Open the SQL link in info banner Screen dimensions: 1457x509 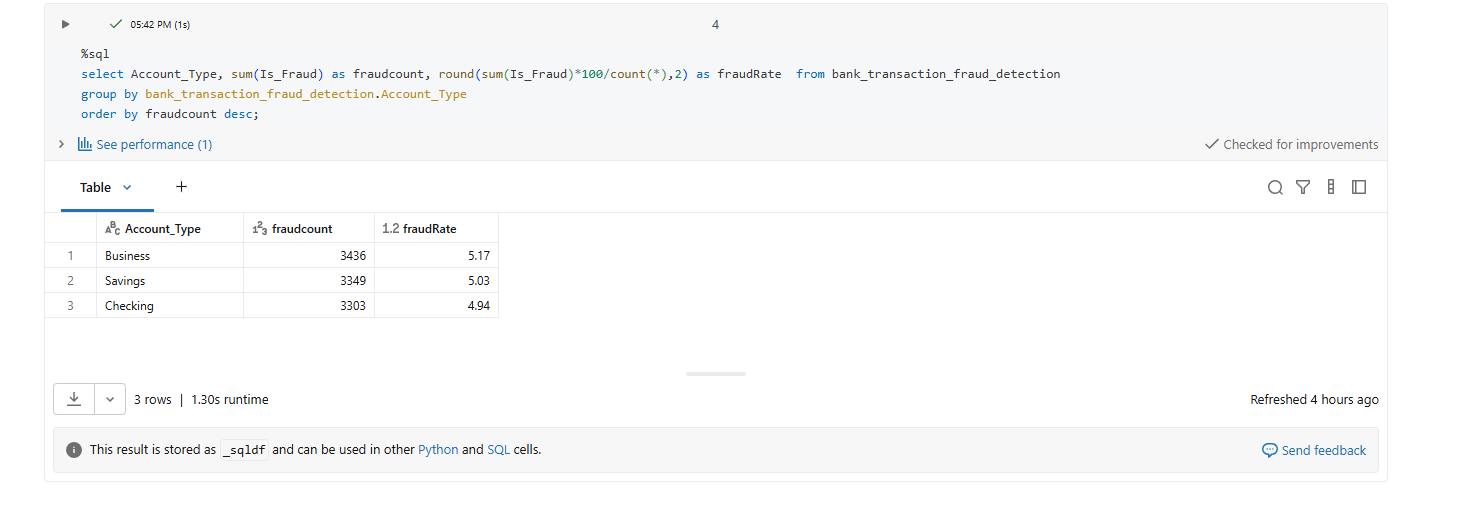click(x=498, y=450)
